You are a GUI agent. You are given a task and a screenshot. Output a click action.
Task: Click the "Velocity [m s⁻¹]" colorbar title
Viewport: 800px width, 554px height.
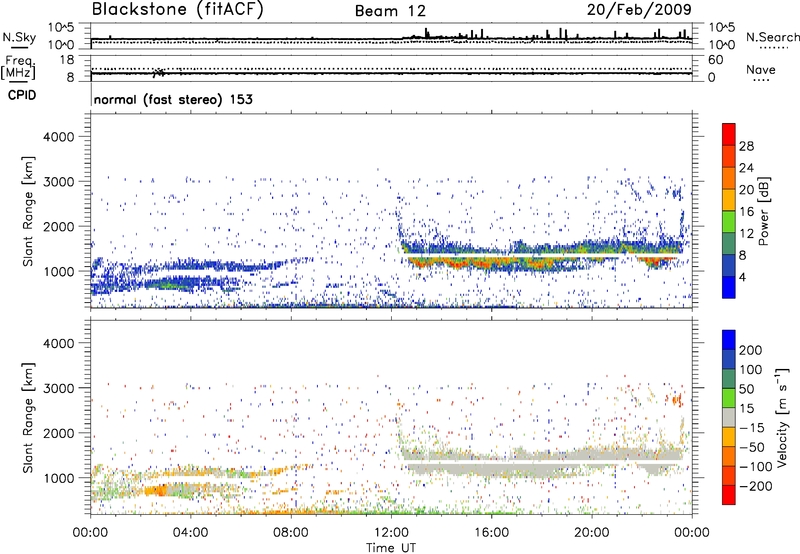click(x=782, y=417)
